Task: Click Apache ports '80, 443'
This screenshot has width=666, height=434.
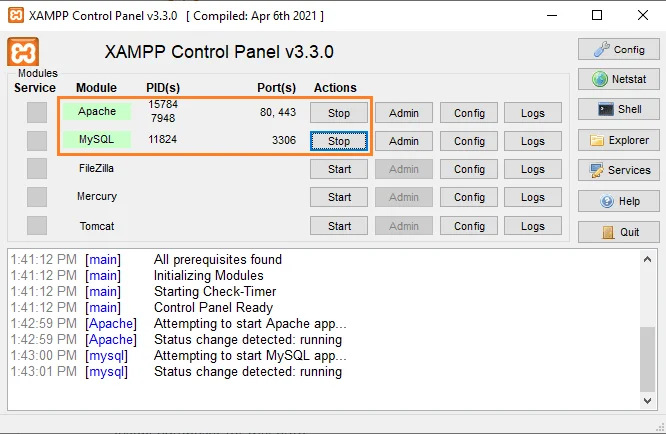Action: 278,112
